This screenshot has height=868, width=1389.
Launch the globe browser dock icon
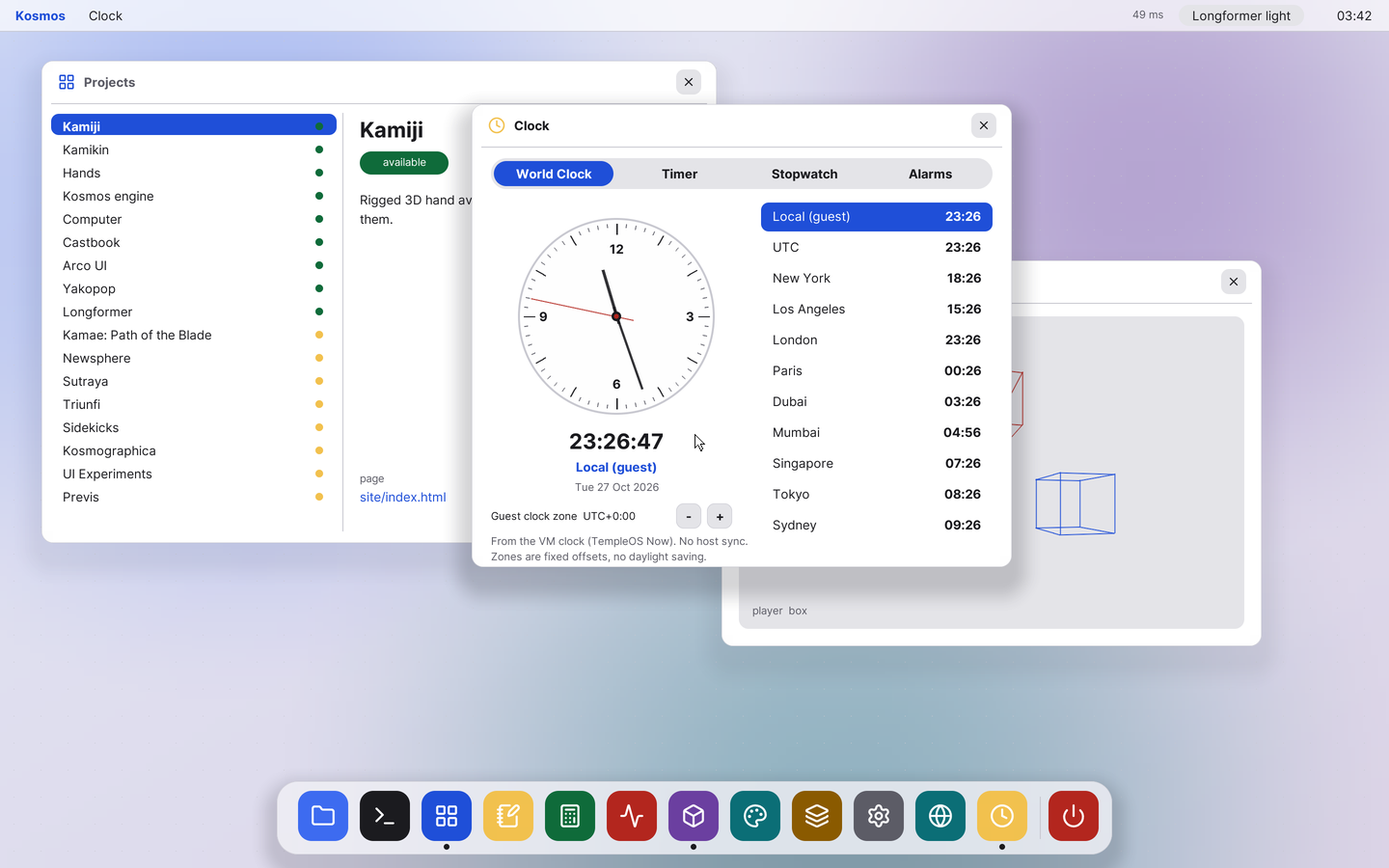pos(940,816)
